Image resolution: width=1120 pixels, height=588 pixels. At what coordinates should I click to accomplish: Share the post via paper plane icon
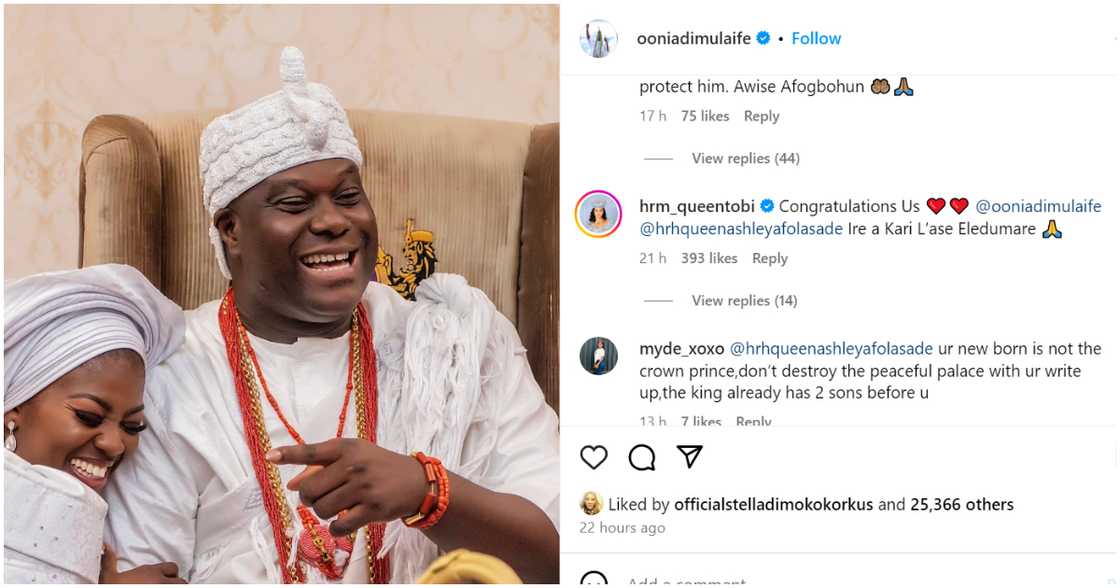pos(689,457)
